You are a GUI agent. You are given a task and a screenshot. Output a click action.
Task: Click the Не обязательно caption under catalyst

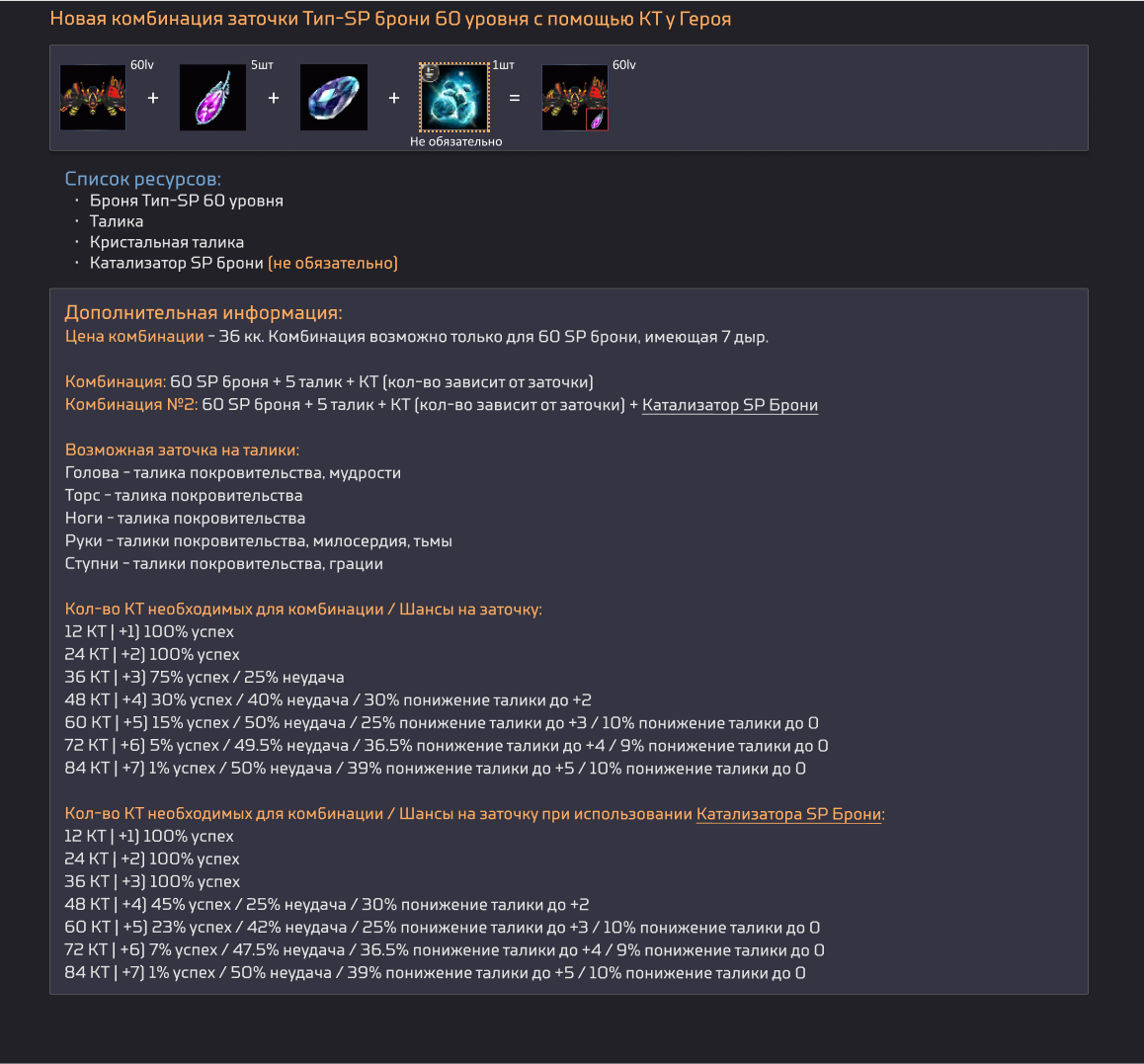[x=456, y=141]
